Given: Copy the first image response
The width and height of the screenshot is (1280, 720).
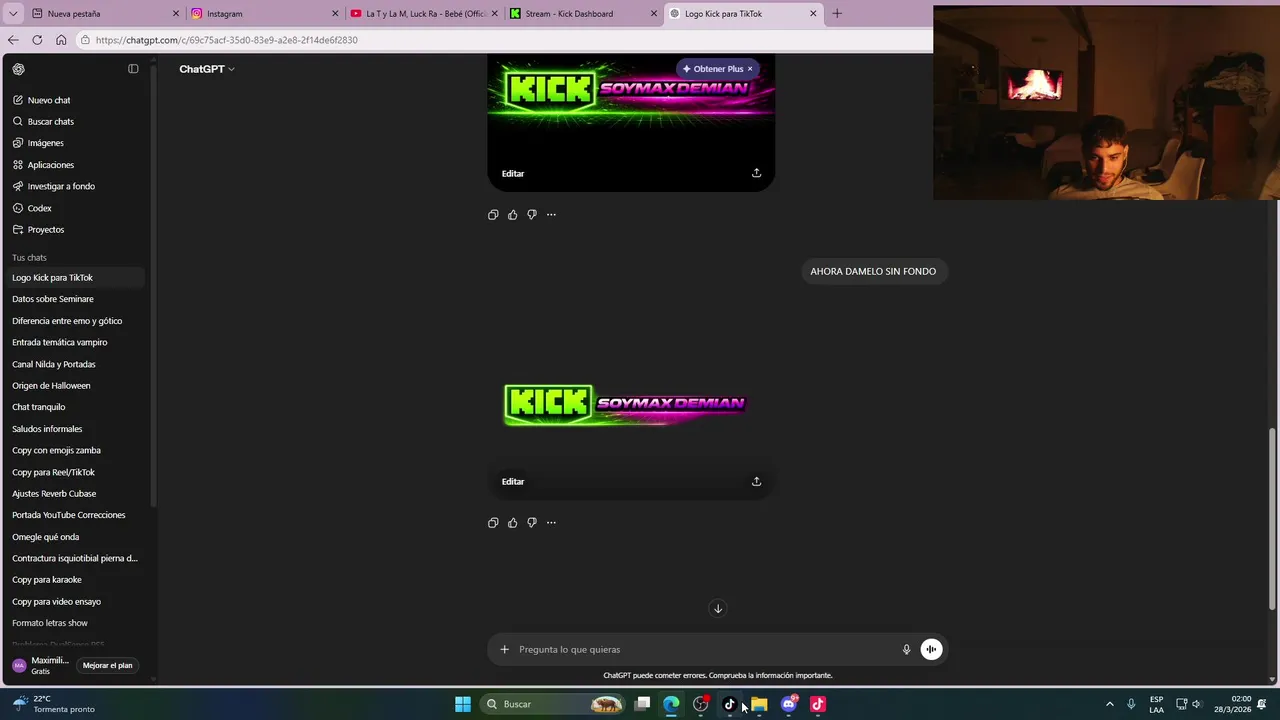Looking at the screenshot, I should pyautogui.click(x=493, y=215).
